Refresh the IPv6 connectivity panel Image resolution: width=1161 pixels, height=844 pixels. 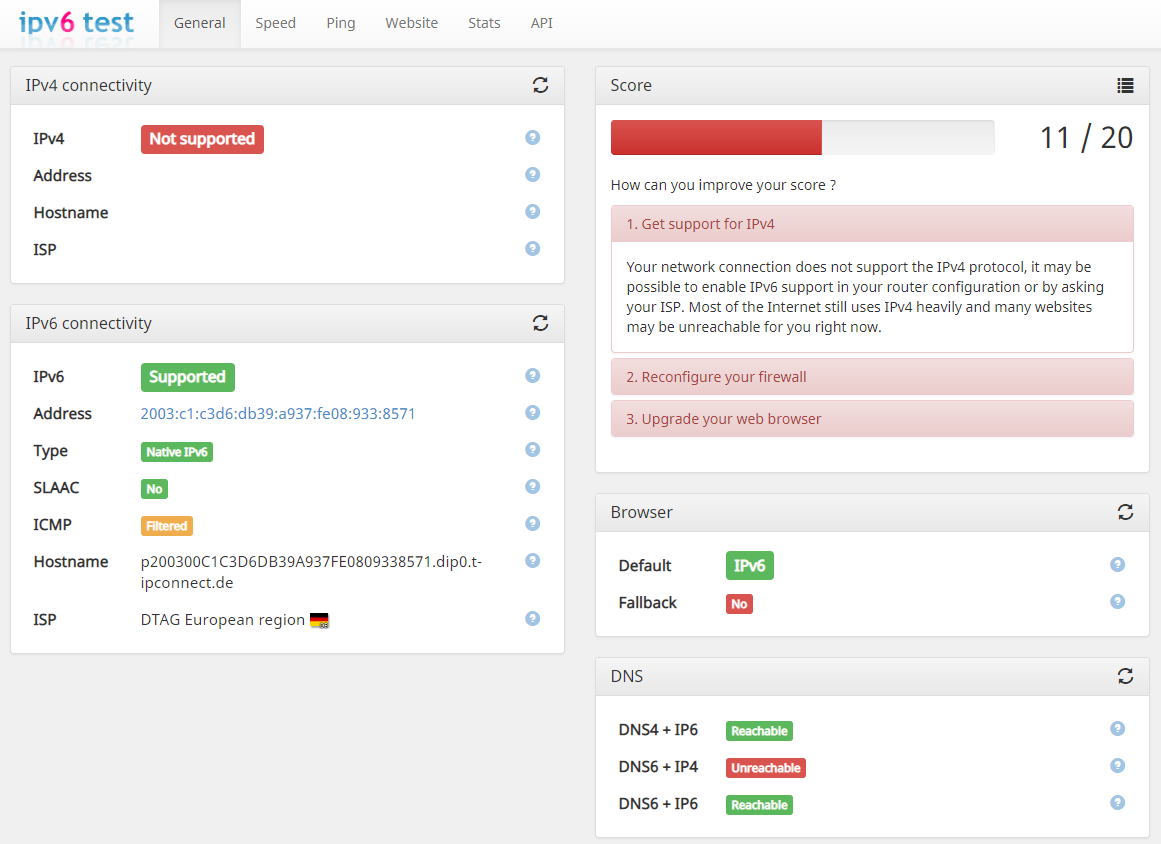[x=541, y=323]
